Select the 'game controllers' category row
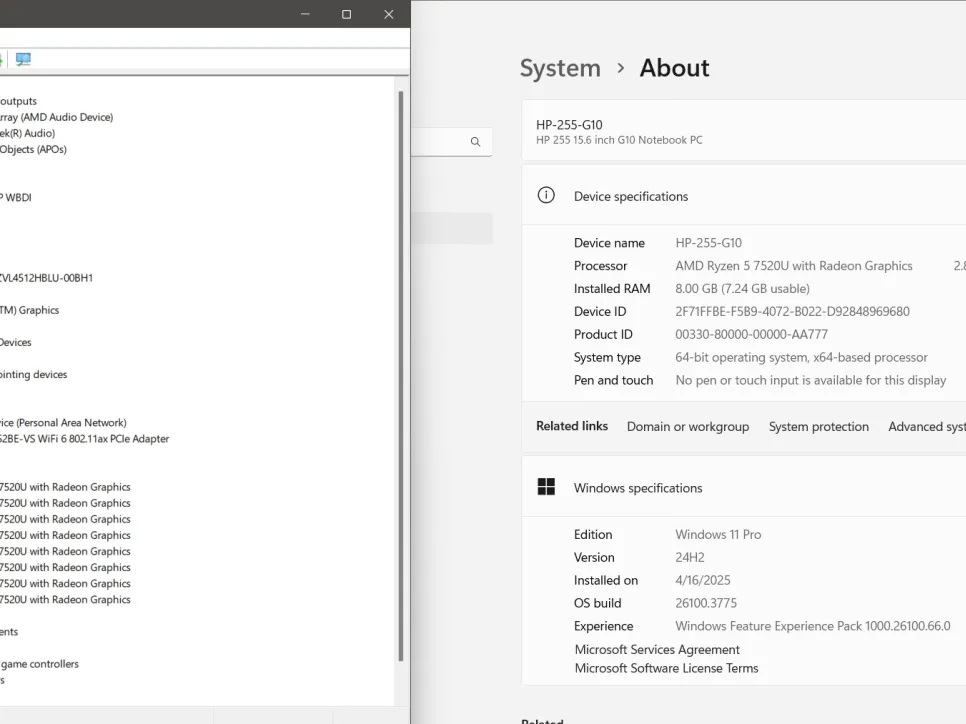The width and height of the screenshot is (966, 724). pyautogui.click(x=39, y=664)
